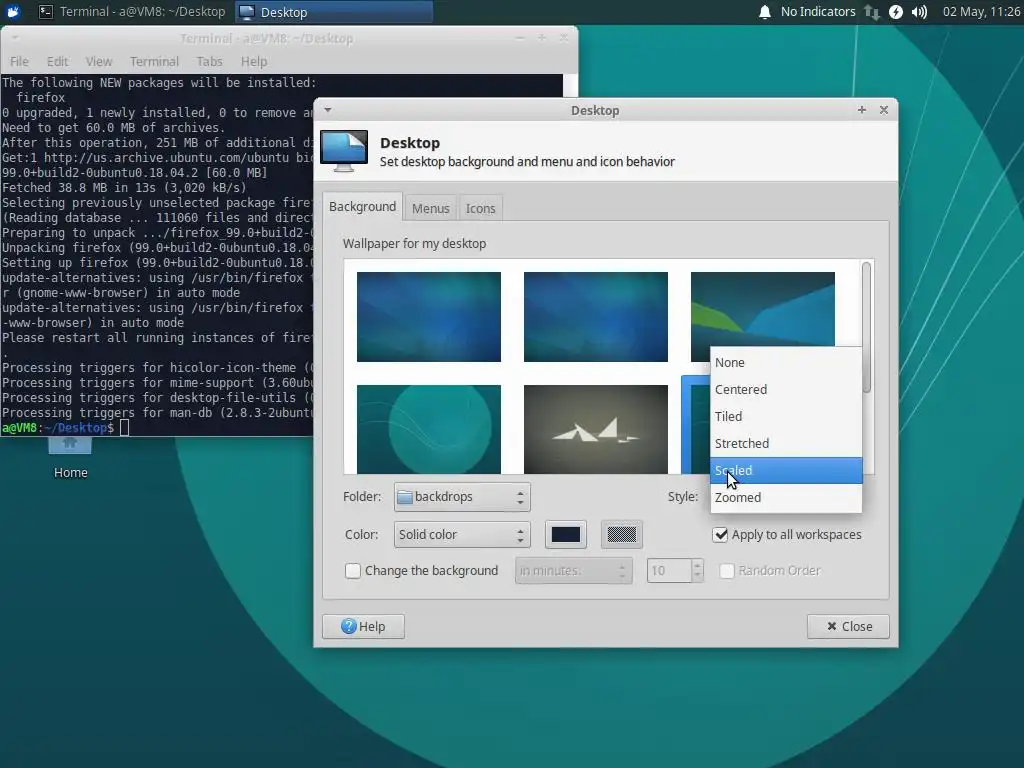Image resolution: width=1024 pixels, height=768 pixels.
Task: Open the terminal File menu
Action: pos(19,61)
